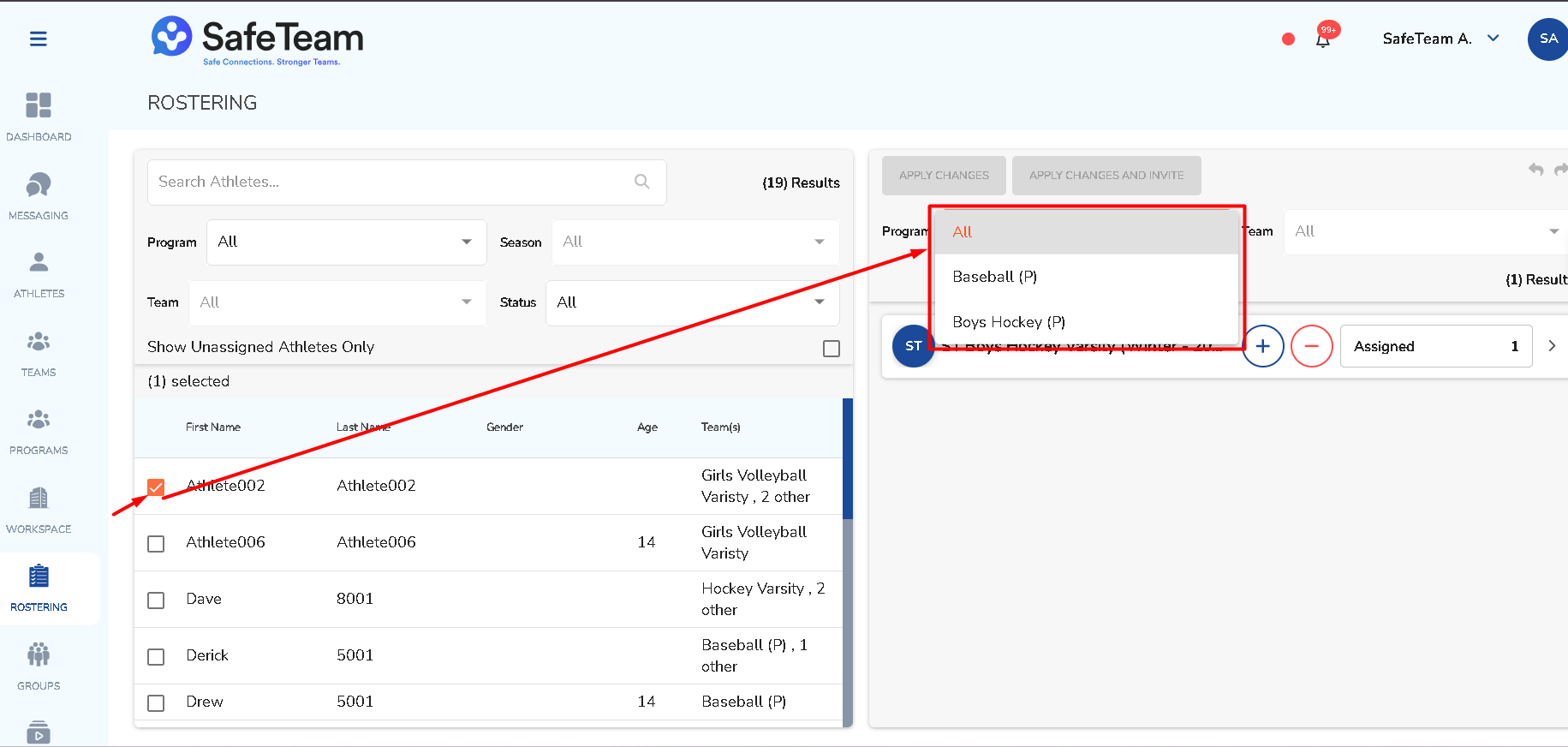The image size is (1568, 747).
Task: Select Derick 5001 checkbox
Action: 156,657
